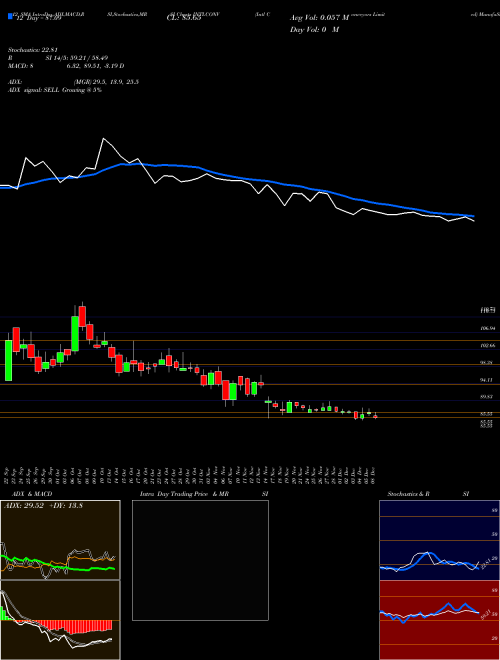Click the blue 12 Day SMA legend square
Screen dimensions: 500x660
click(10, 16)
